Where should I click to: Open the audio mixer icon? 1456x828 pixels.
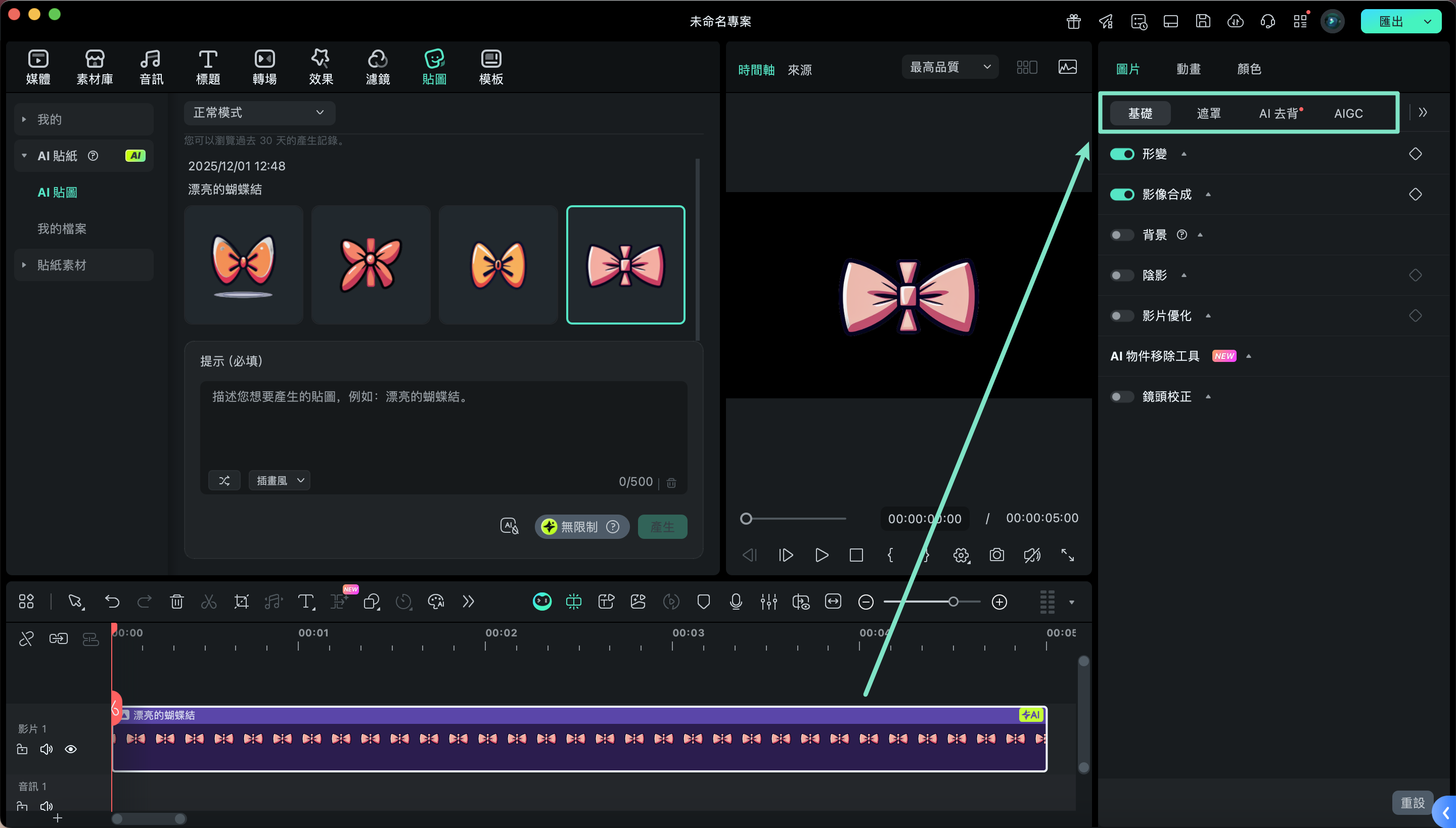(x=768, y=602)
